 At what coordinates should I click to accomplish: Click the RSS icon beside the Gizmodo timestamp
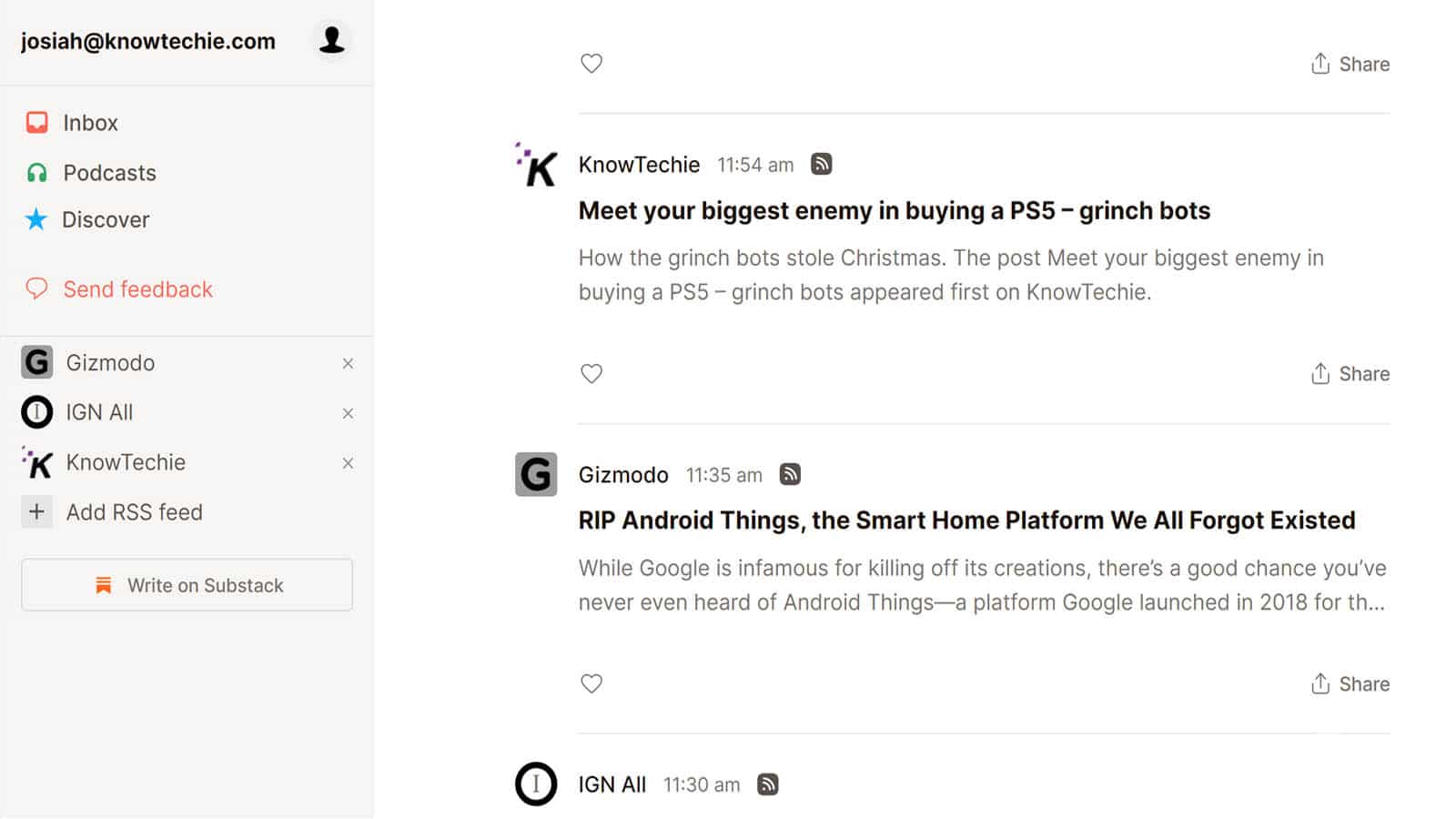tap(789, 474)
